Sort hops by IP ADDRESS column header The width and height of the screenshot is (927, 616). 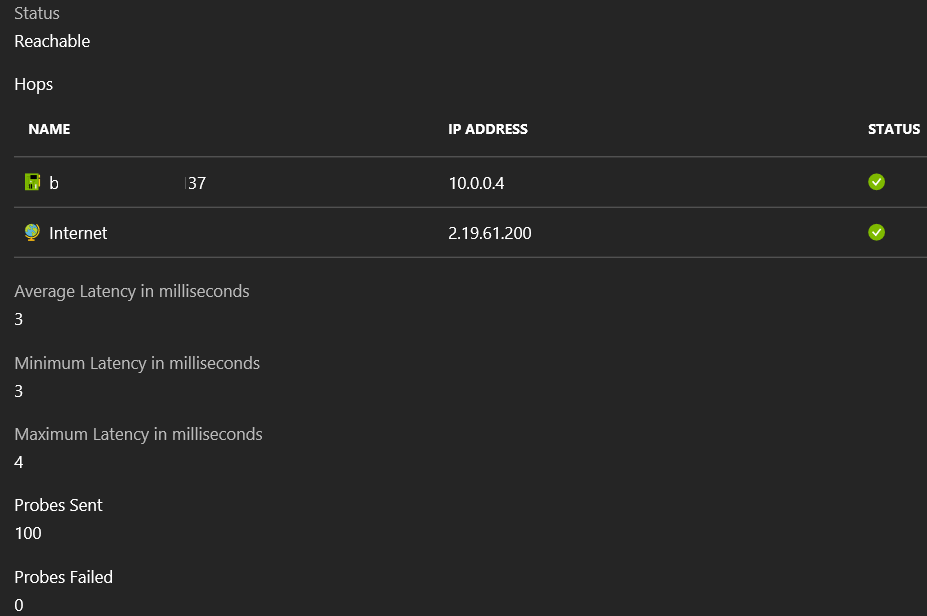[x=487, y=129]
